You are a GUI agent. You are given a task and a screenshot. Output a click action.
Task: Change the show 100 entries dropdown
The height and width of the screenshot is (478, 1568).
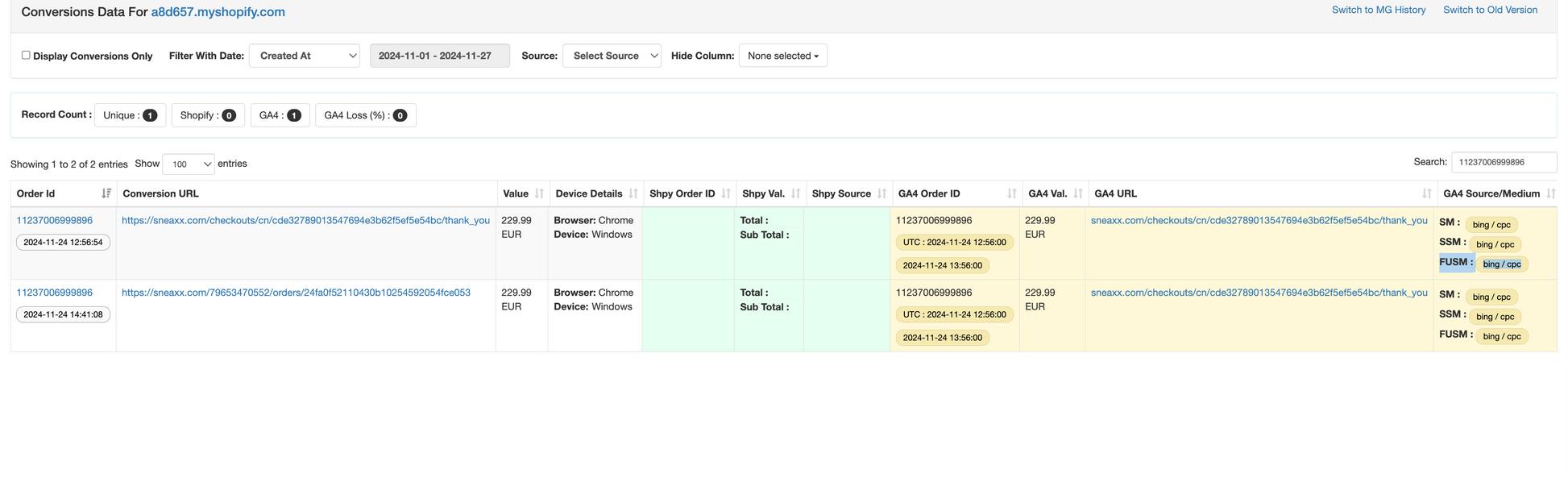click(x=189, y=164)
